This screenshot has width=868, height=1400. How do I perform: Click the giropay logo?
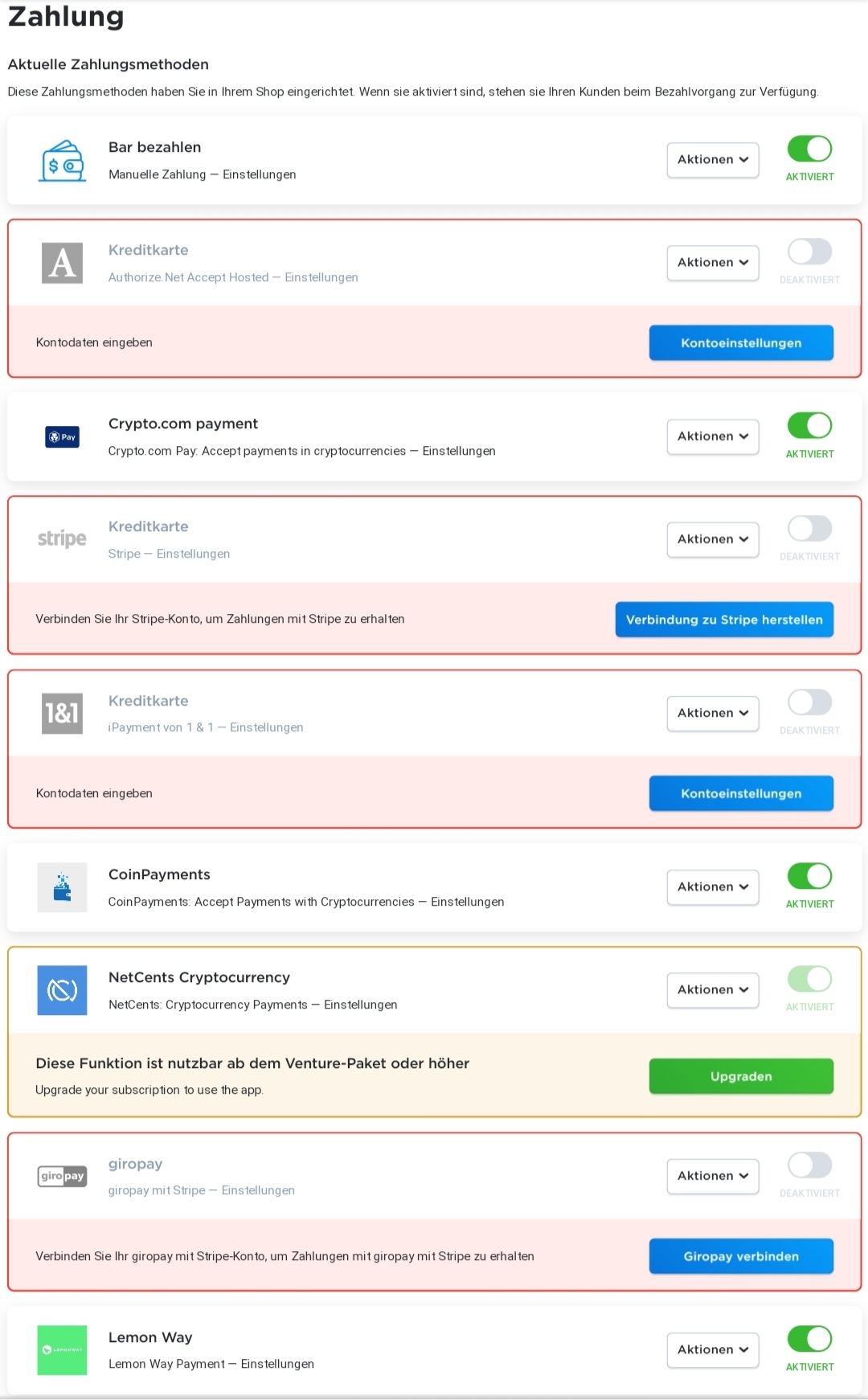tap(62, 1176)
